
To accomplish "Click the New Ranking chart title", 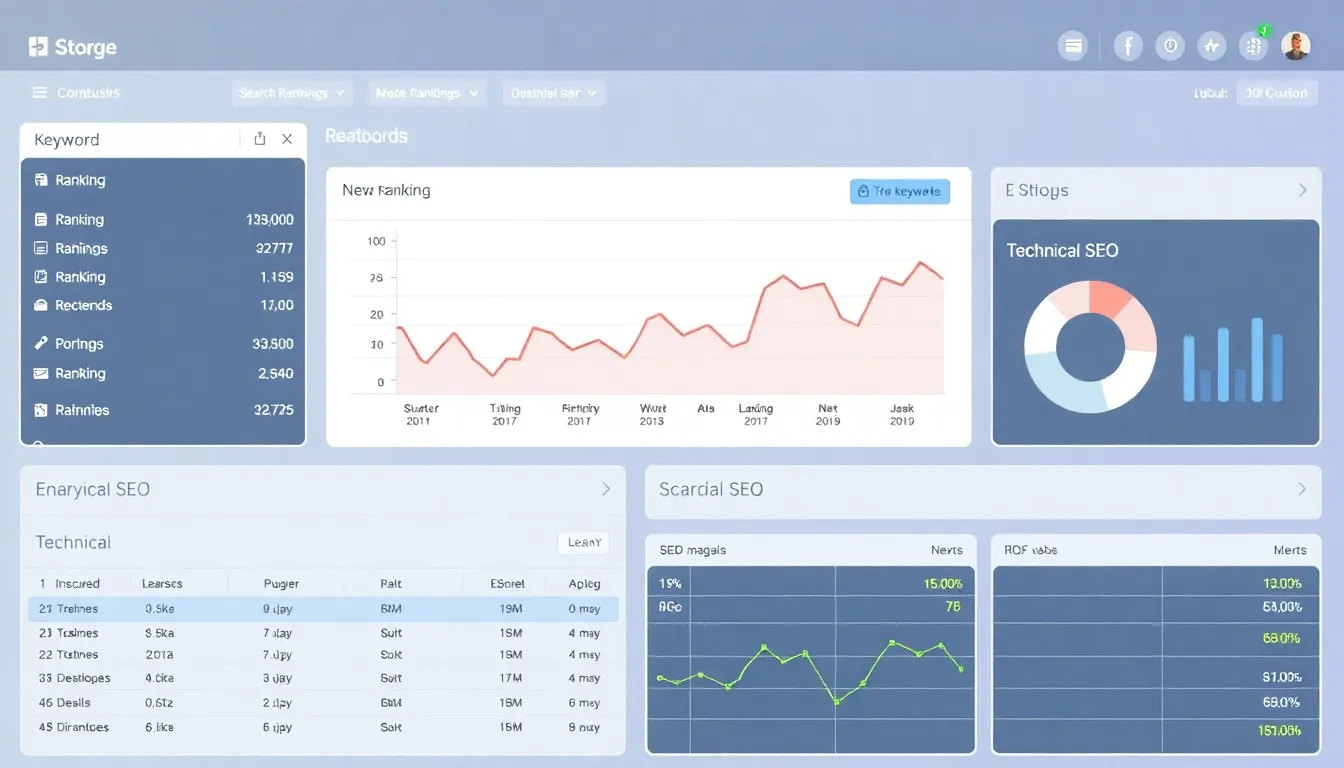I will tap(386, 190).
